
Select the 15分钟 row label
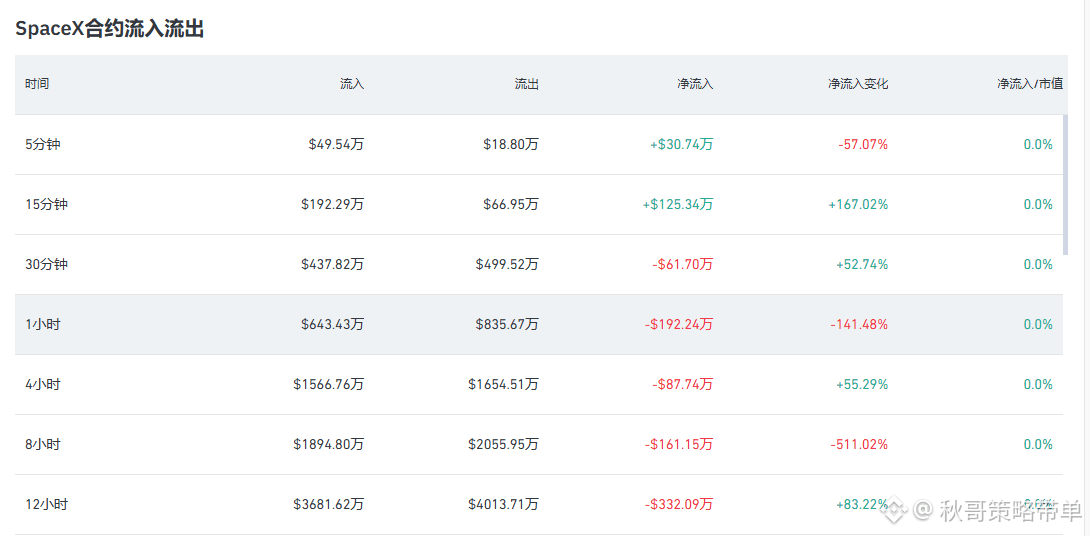[46, 204]
